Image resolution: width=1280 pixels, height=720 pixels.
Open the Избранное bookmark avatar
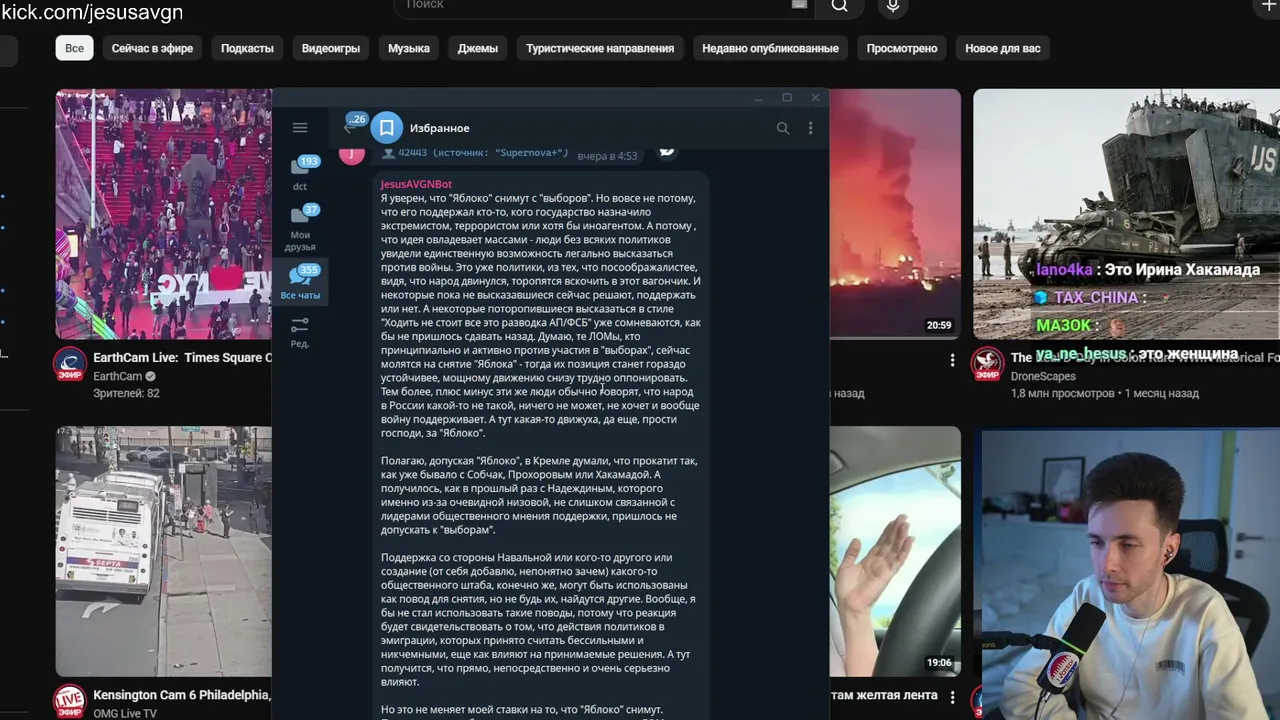[386, 128]
